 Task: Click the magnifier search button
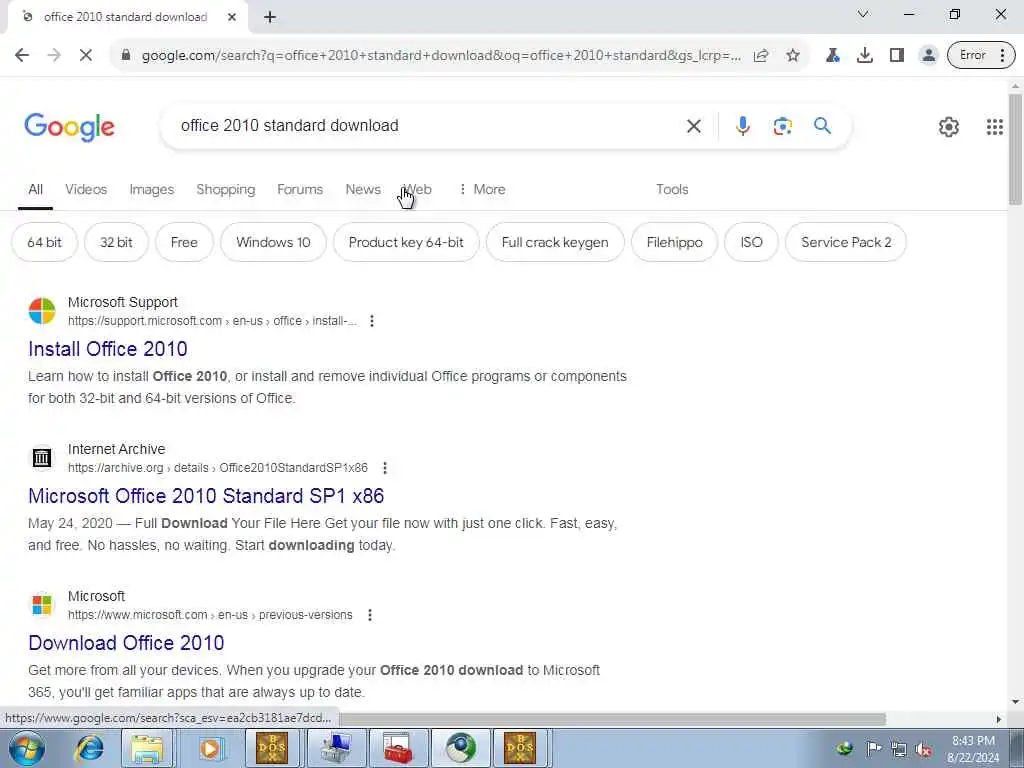822,125
